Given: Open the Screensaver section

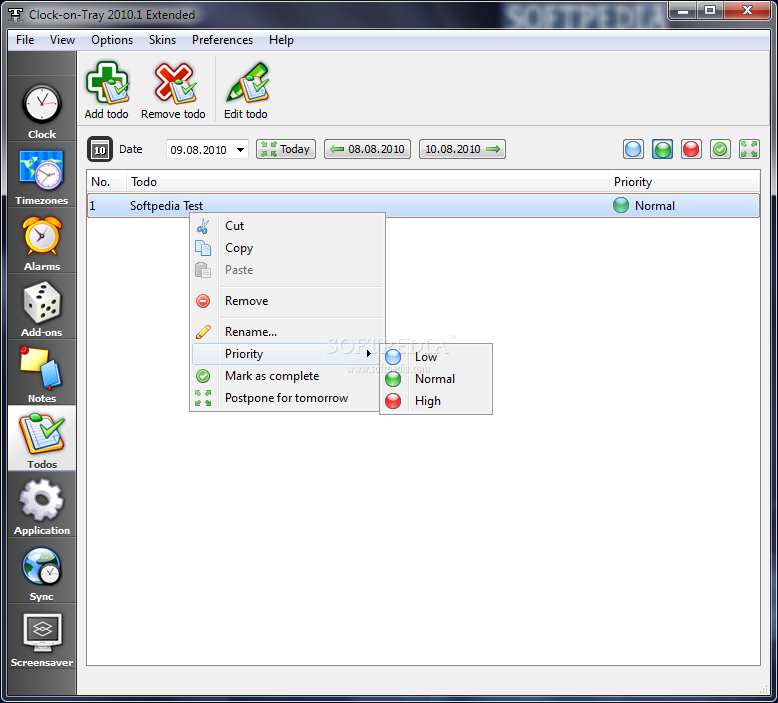Looking at the screenshot, I should click(x=42, y=639).
